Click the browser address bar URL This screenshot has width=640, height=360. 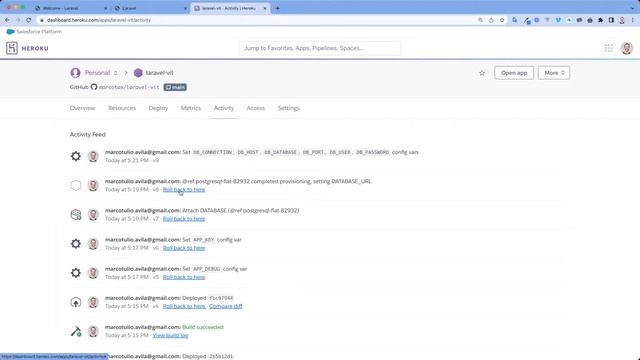[99, 20]
